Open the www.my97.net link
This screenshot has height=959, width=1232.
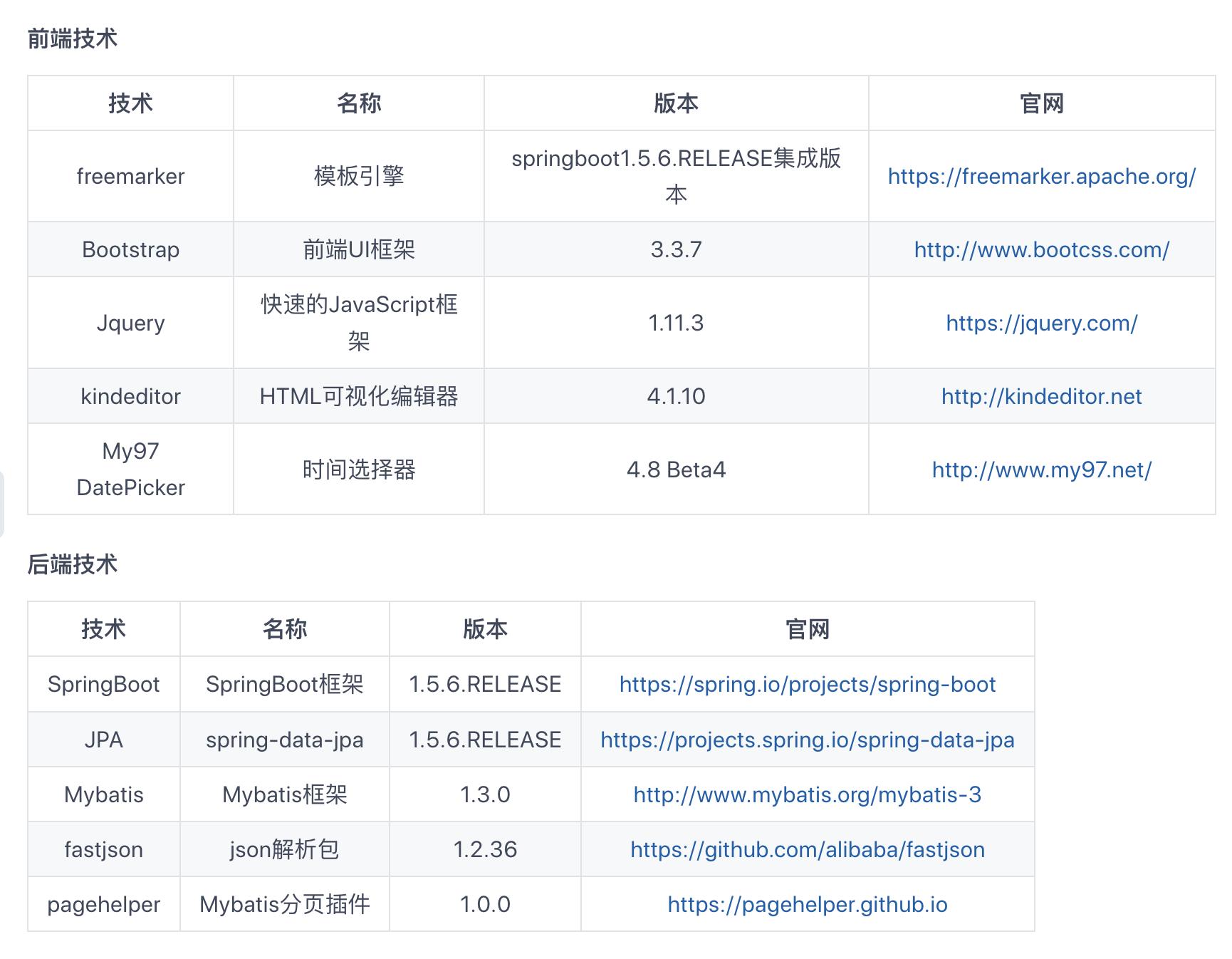tap(1042, 470)
